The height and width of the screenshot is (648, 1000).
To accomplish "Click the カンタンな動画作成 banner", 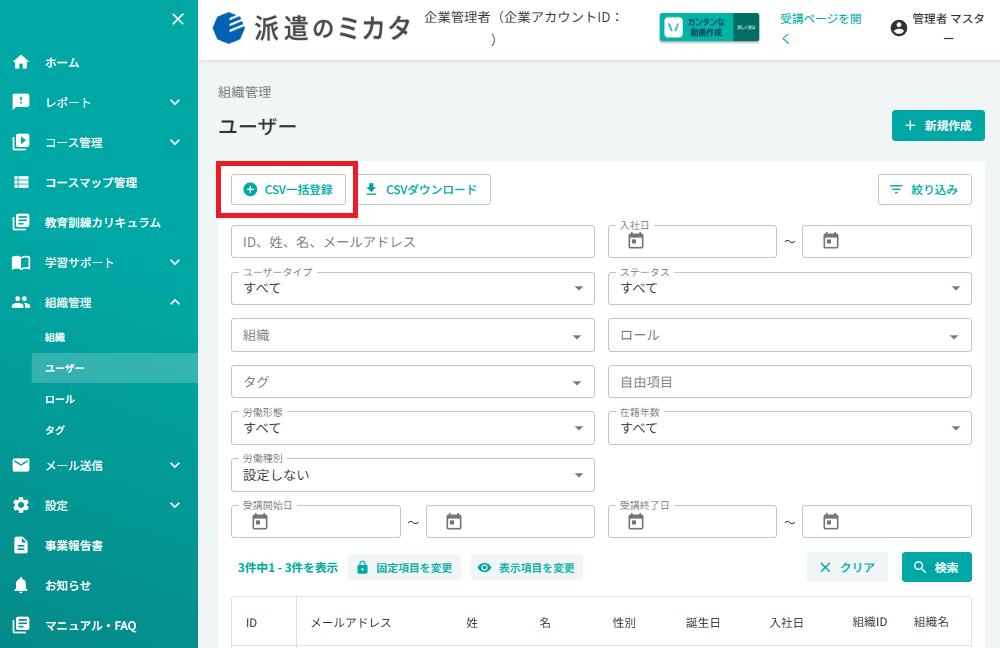I will tap(709, 27).
